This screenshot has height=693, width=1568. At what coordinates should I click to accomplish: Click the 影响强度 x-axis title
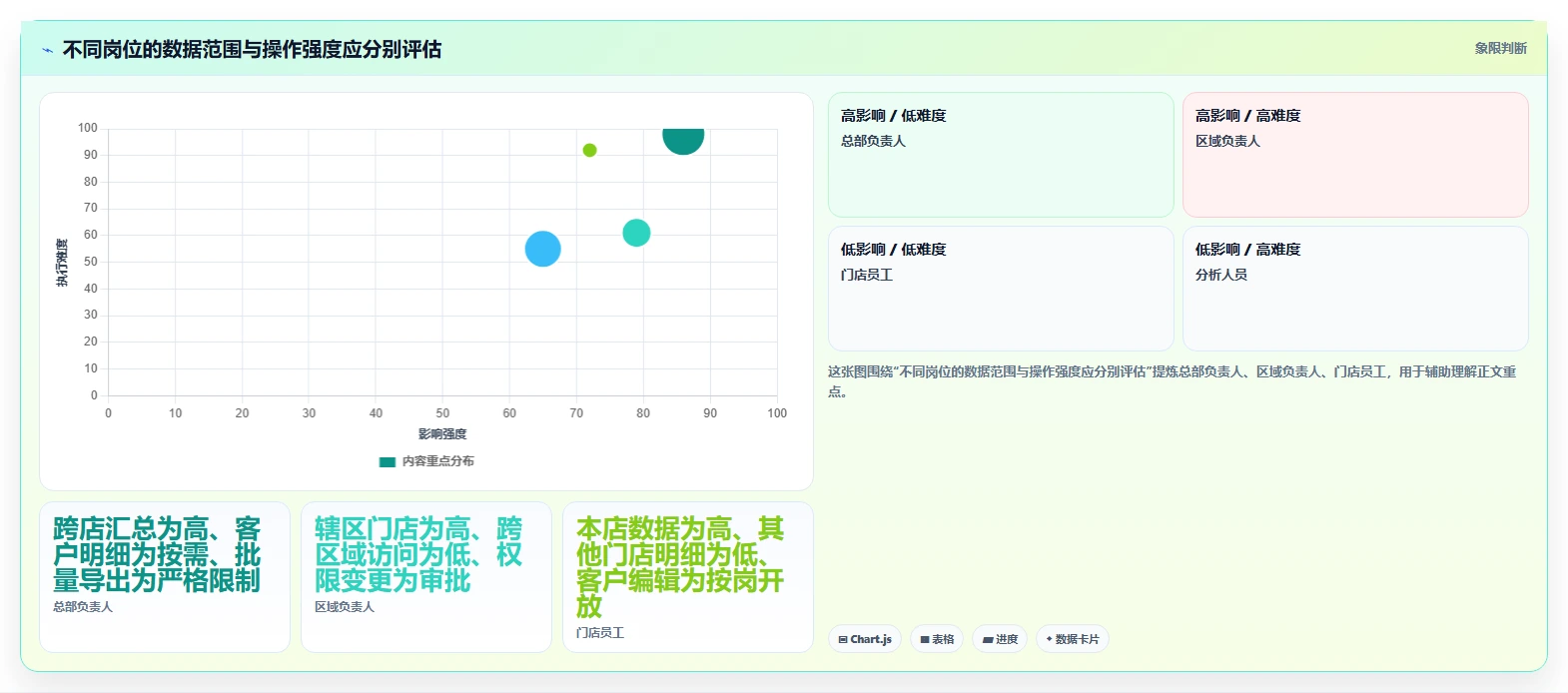point(442,434)
